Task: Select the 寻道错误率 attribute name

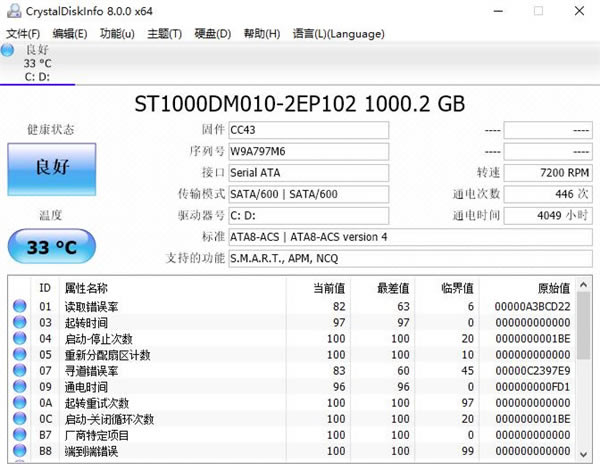Action: (91, 371)
